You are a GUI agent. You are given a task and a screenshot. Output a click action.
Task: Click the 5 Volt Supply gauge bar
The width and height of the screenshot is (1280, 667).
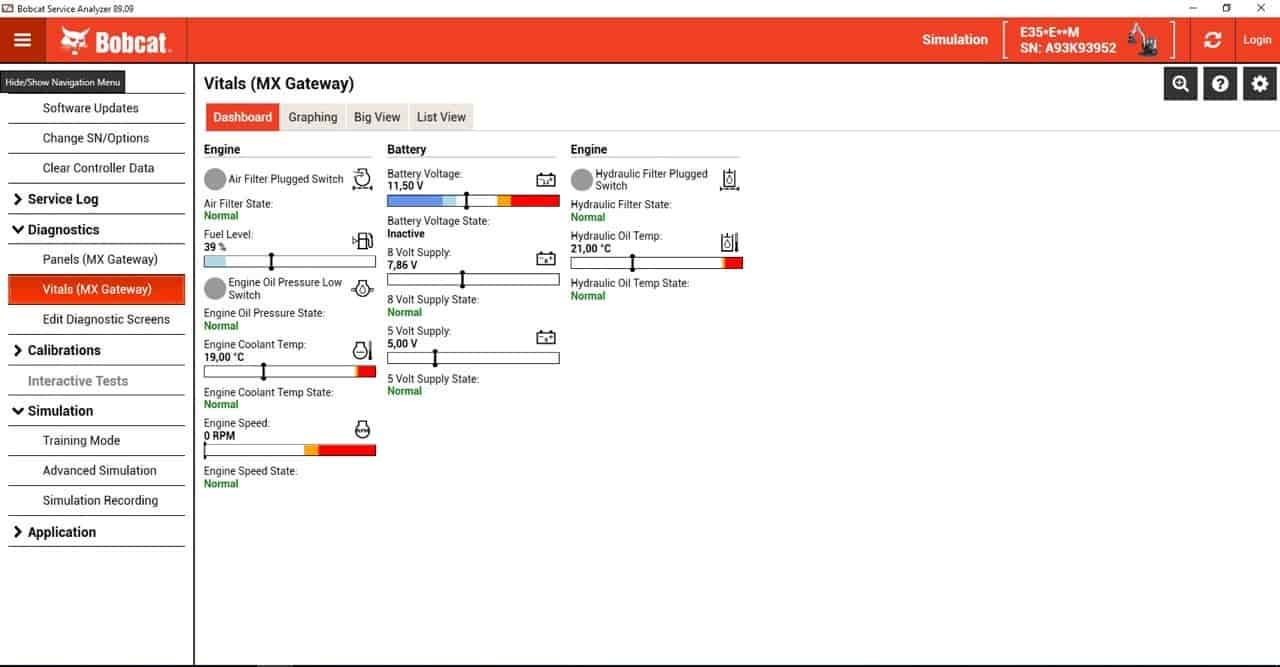point(473,358)
